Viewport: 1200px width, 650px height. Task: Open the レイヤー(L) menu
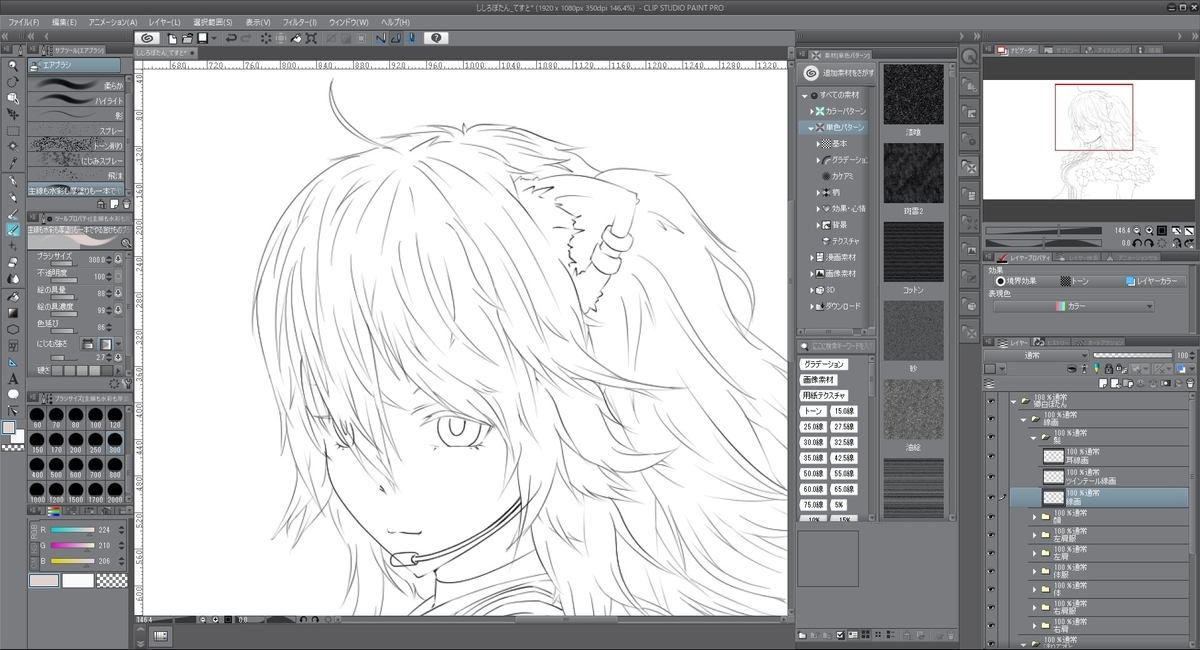pos(162,21)
